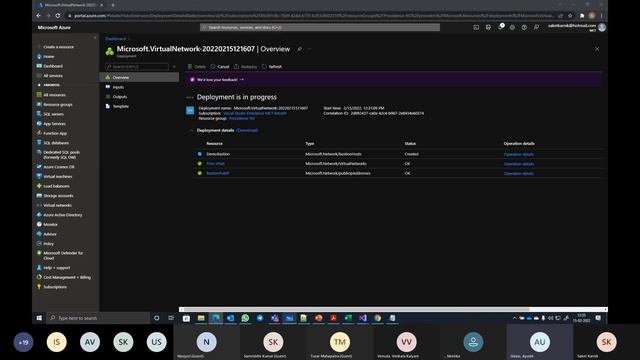Click the Refresh toolbar button
640x360 pixels.
pos(272,67)
